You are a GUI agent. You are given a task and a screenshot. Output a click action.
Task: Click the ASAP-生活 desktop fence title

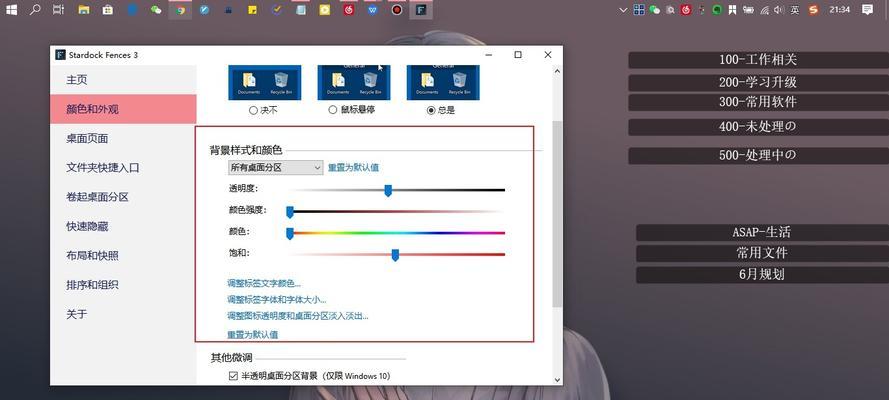tap(762, 232)
